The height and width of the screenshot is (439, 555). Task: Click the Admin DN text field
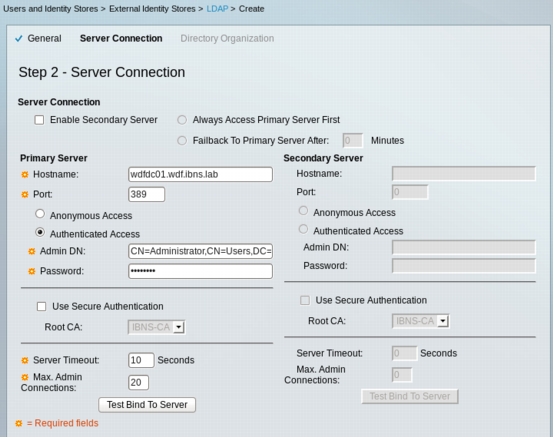200,251
